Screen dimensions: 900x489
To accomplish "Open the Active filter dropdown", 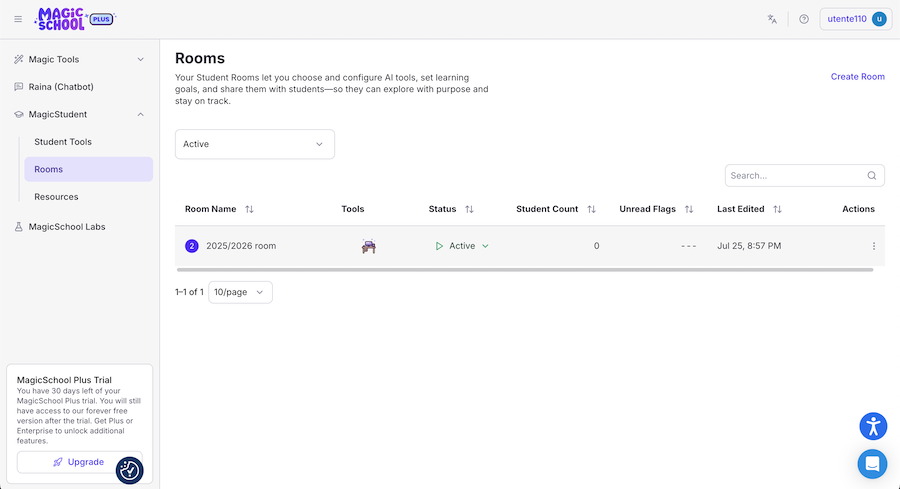I will [255, 144].
